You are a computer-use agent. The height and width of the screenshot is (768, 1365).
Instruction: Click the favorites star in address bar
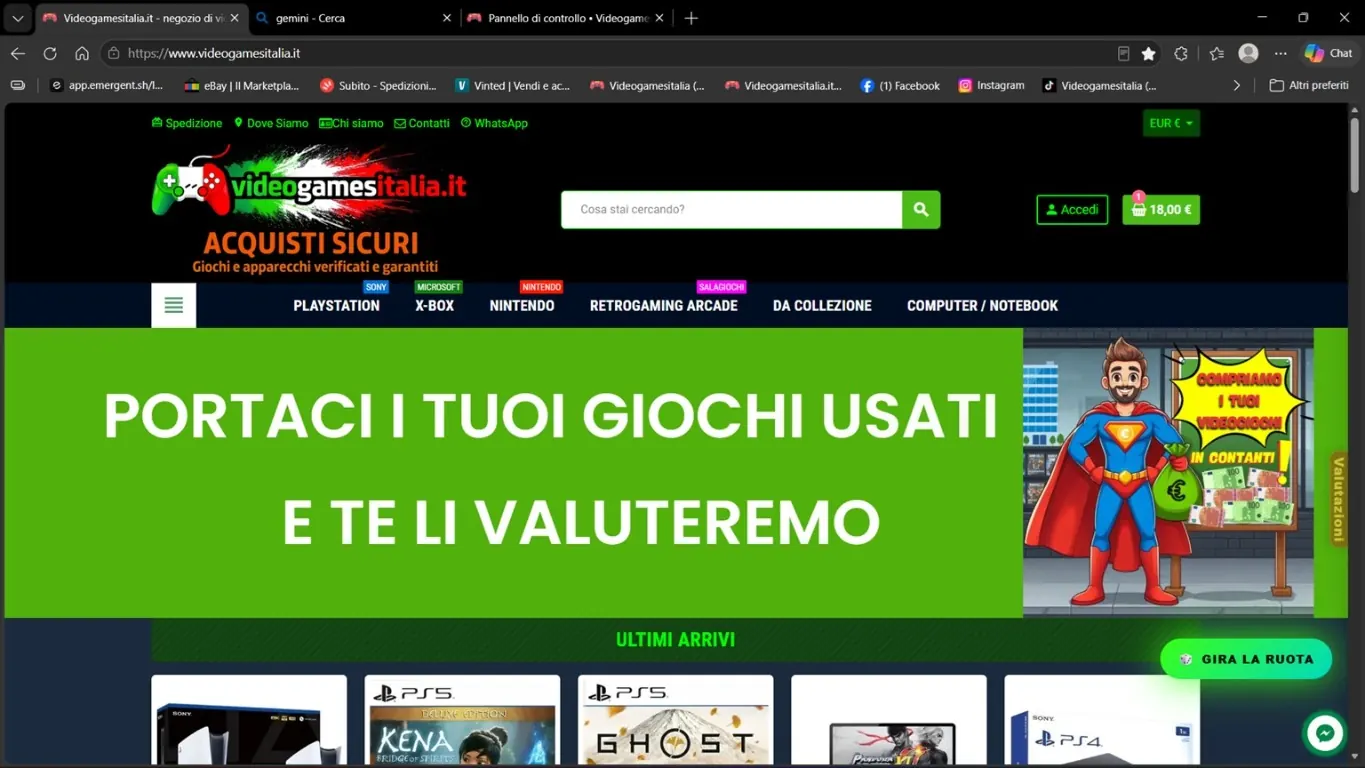tap(1149, 53)
